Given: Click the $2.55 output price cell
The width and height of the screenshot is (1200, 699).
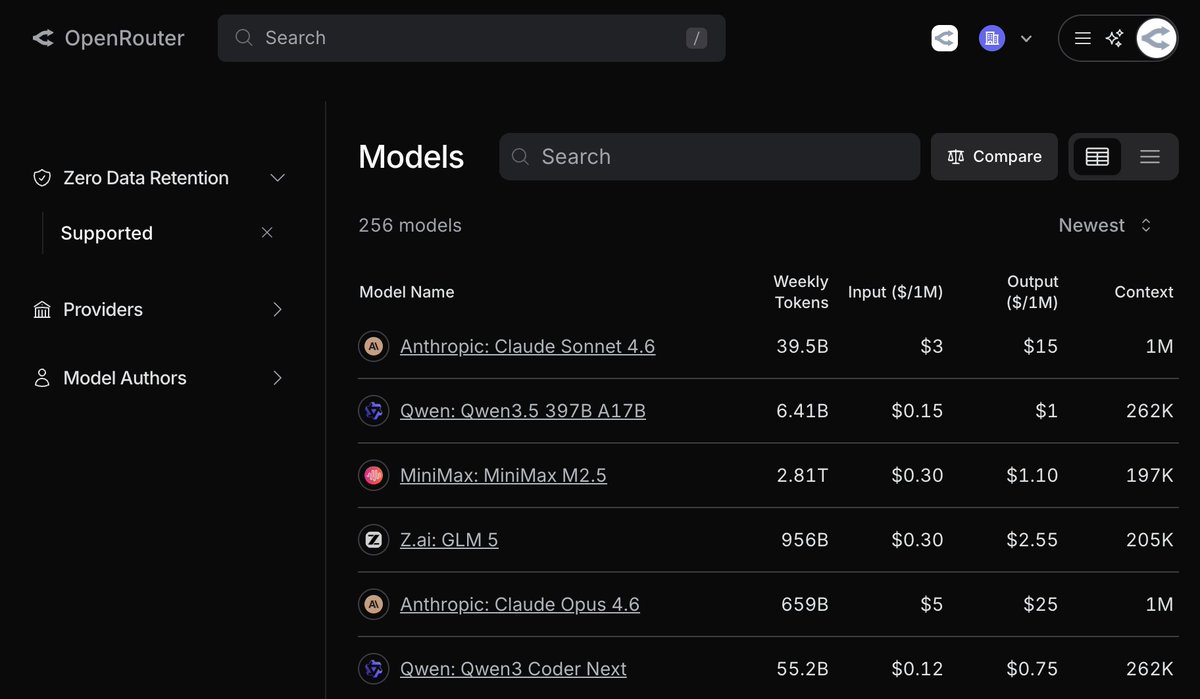Looking at the screenshot, I should tap(1032, 540).
